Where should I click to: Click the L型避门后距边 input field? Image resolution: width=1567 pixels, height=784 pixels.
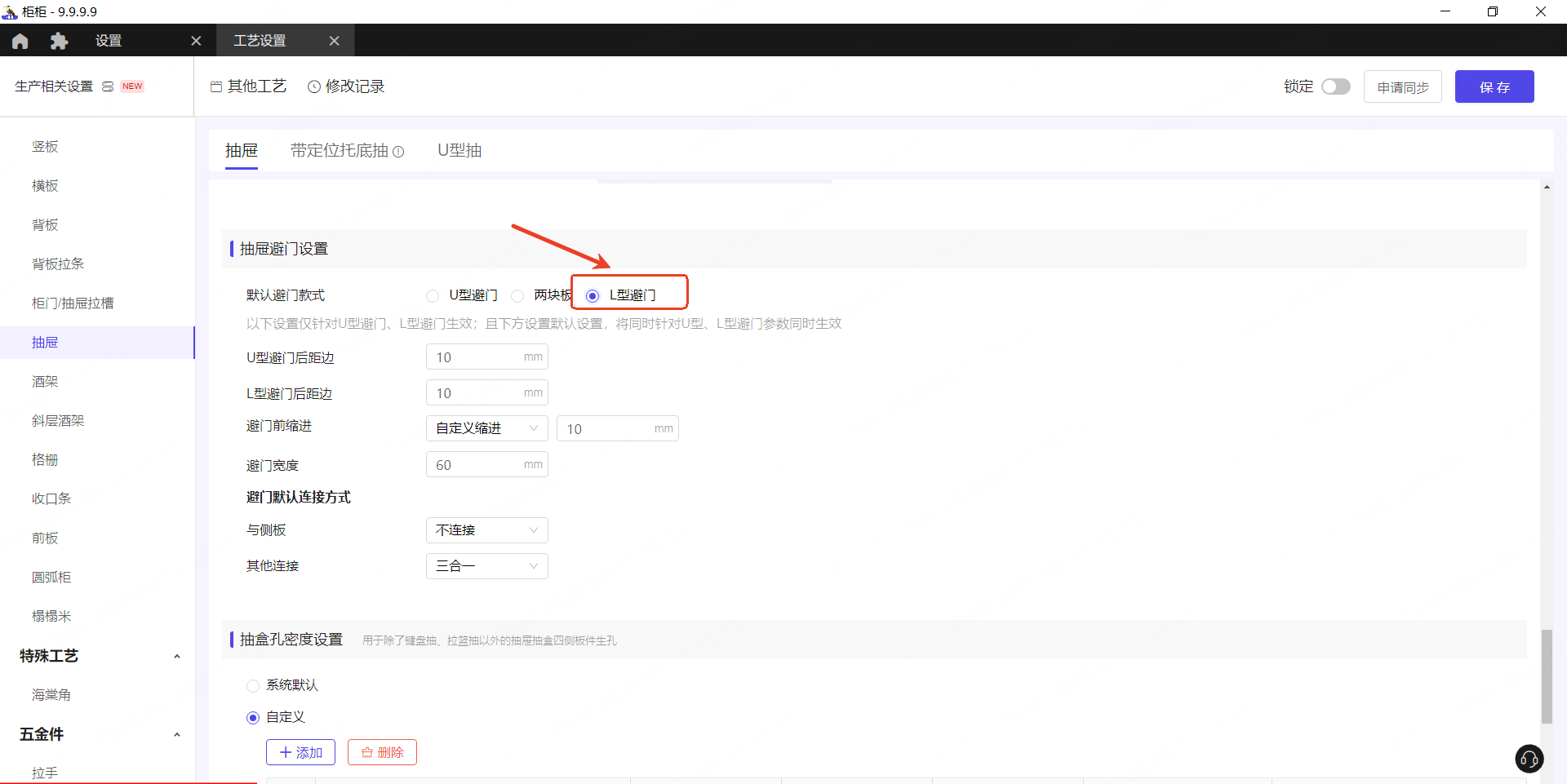pos(487,393)
